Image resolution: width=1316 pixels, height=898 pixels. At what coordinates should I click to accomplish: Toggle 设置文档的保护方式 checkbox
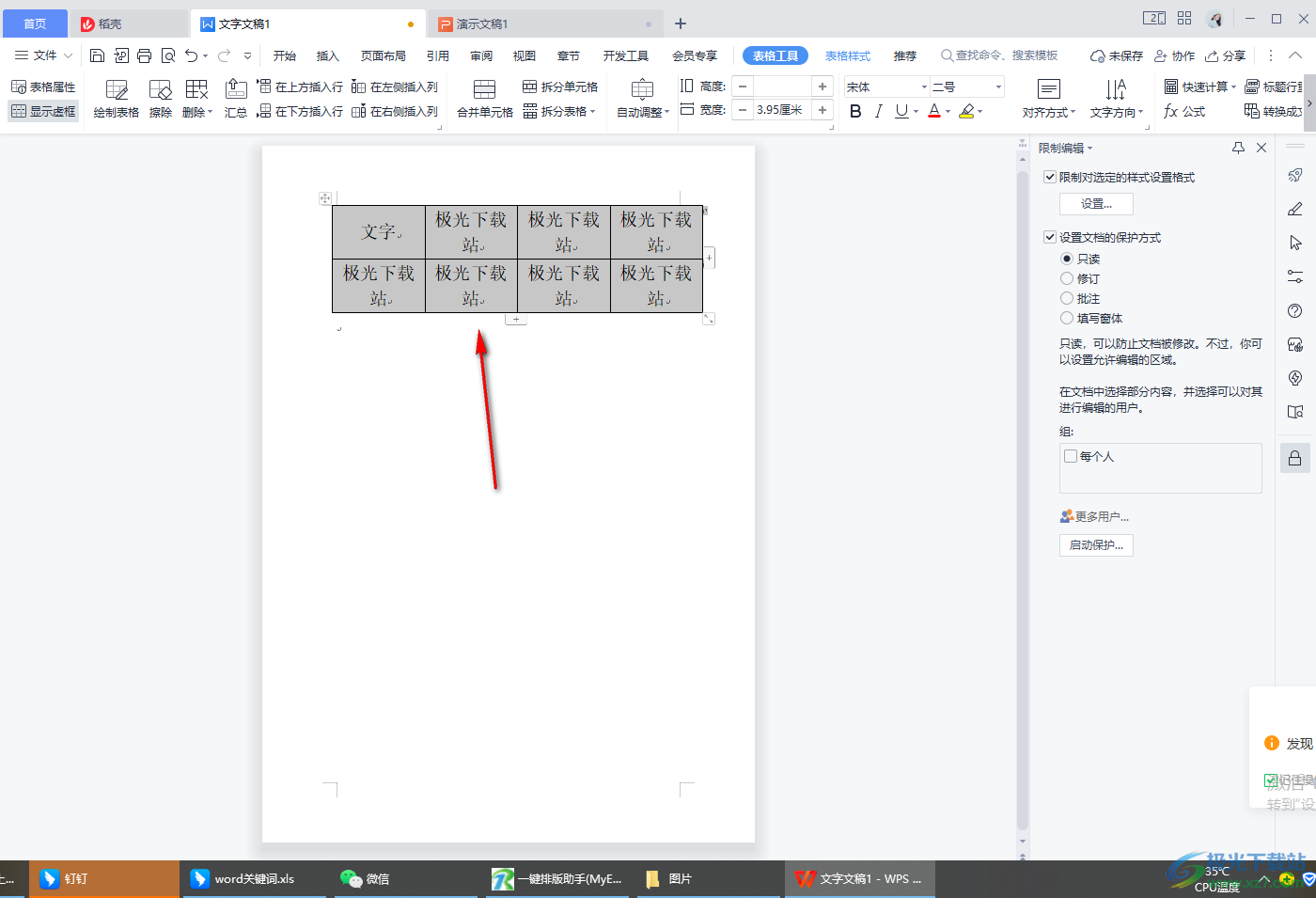click(1050, 237)
